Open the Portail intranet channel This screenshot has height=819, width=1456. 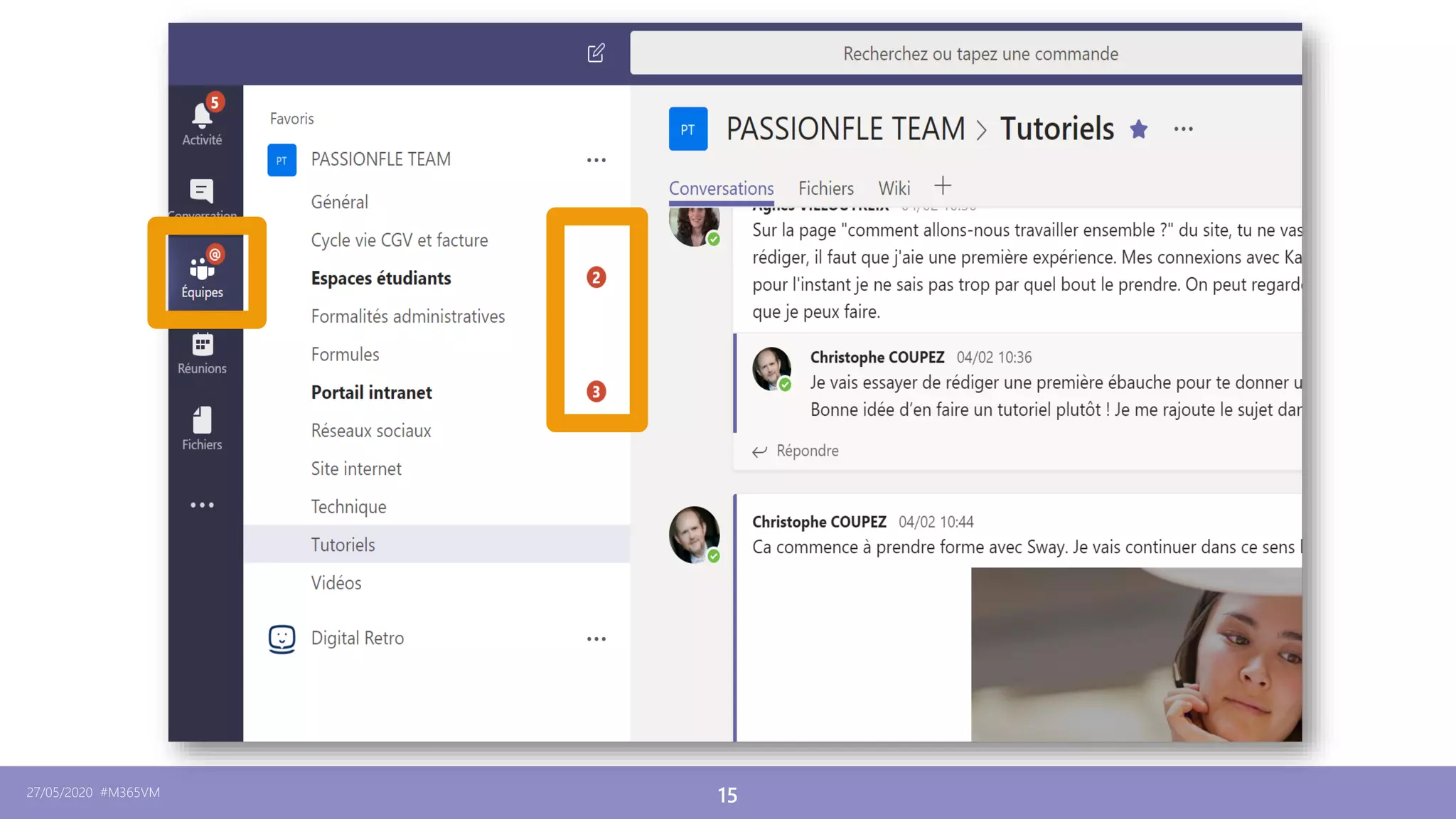click(x=371, y=392)
